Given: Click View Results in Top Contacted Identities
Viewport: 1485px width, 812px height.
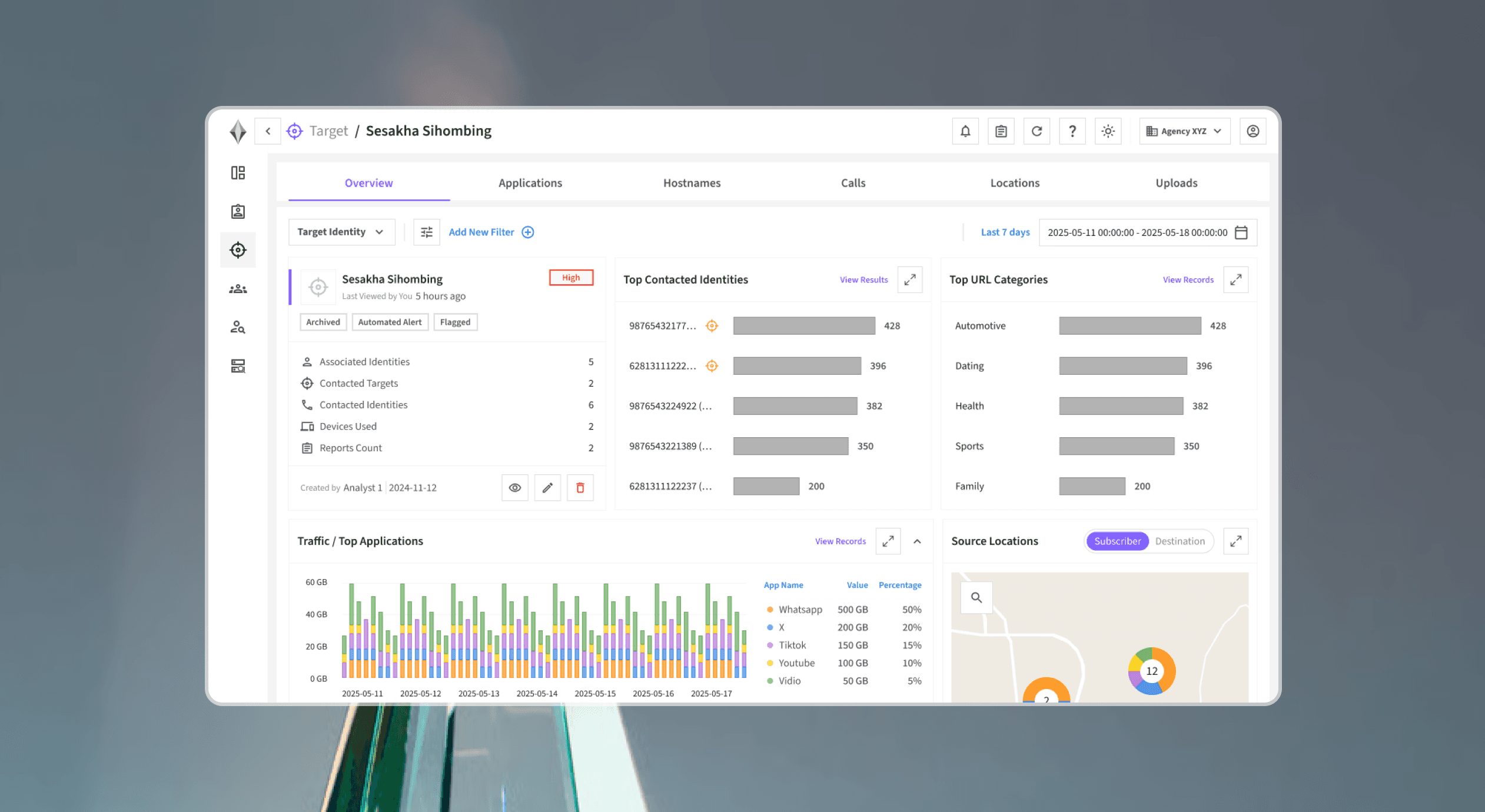Looking at the screenshot, I should click(863, 279).
